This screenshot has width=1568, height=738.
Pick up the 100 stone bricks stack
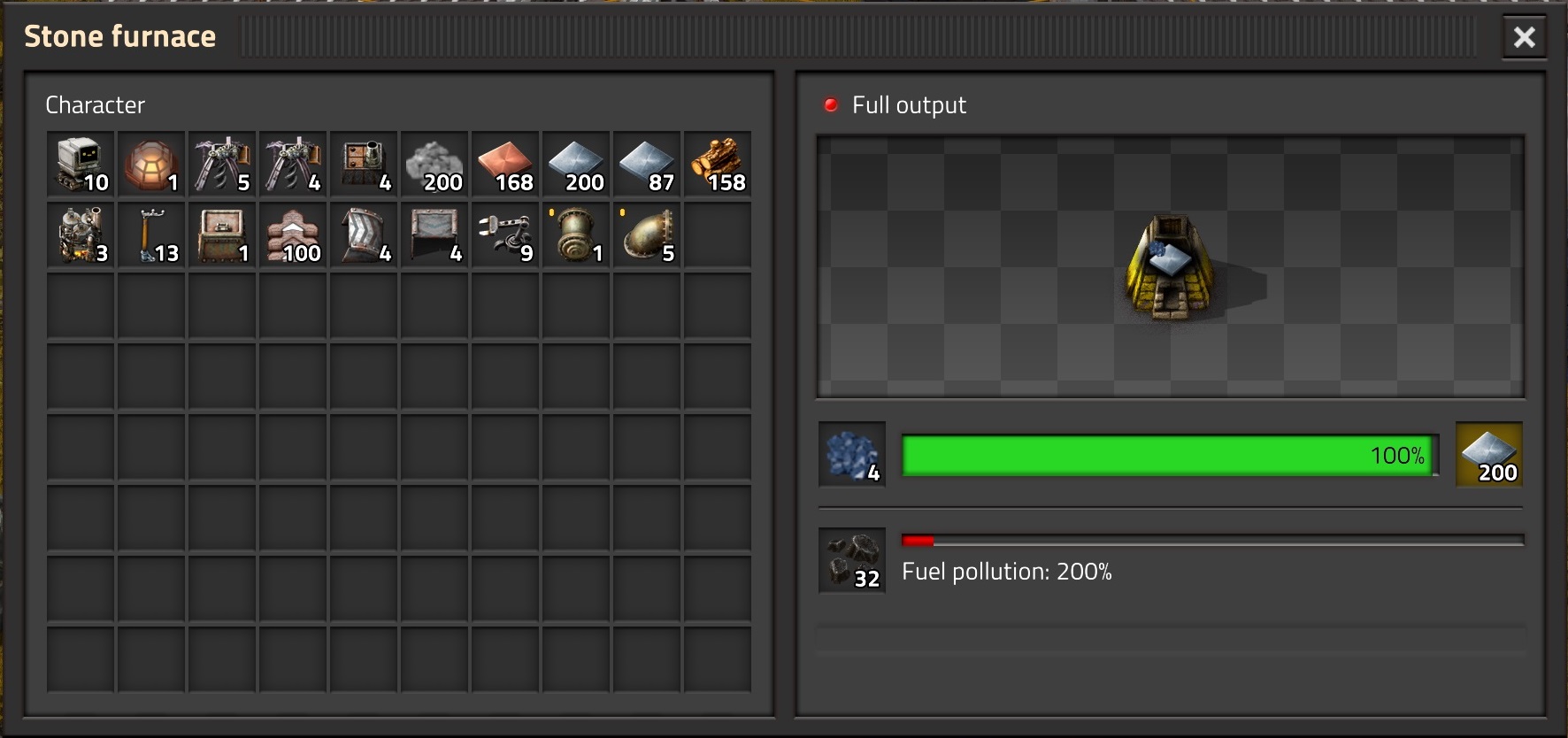pos(293,235)
